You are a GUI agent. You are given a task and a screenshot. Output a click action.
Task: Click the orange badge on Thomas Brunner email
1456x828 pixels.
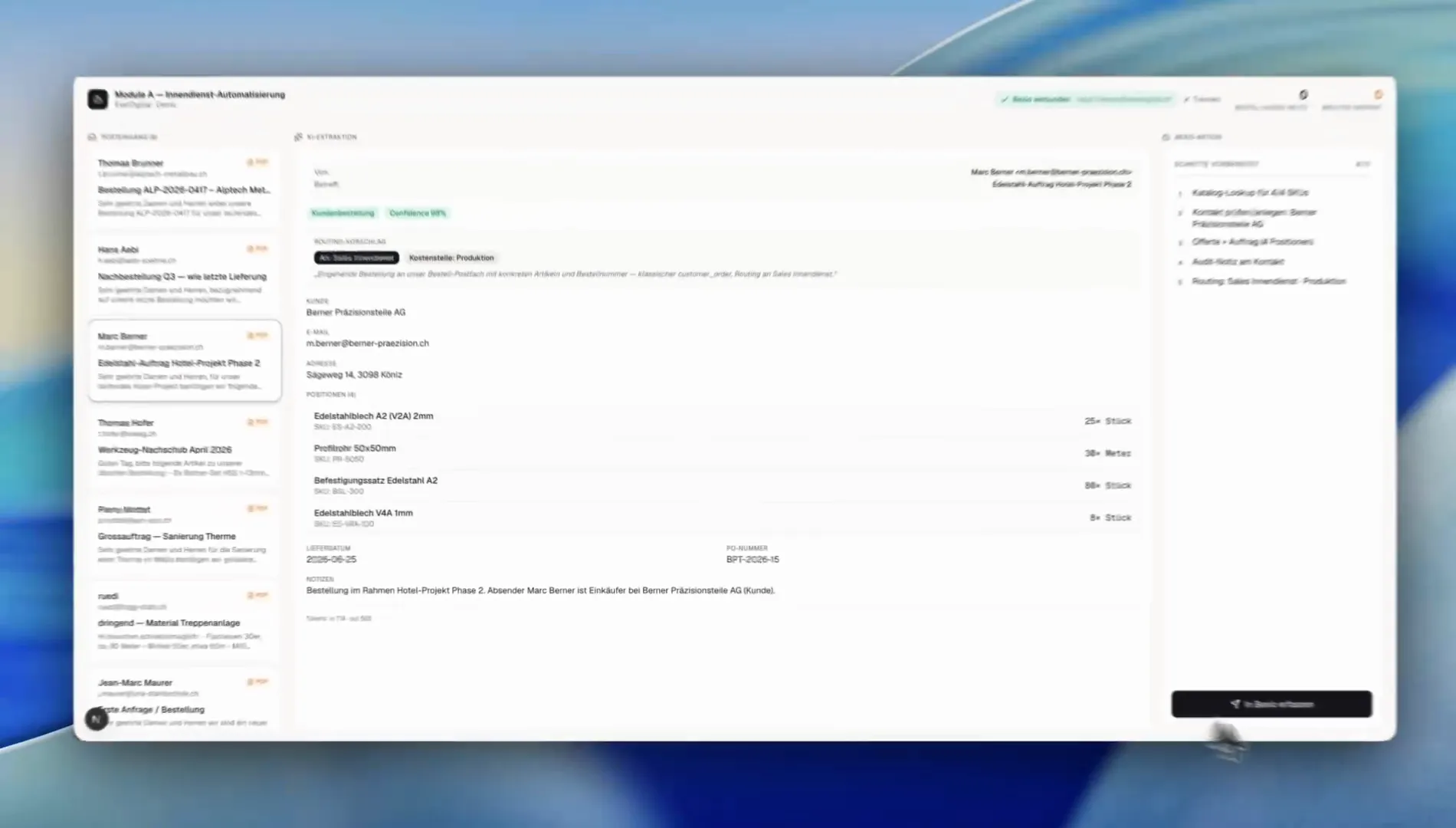[257, 163]
